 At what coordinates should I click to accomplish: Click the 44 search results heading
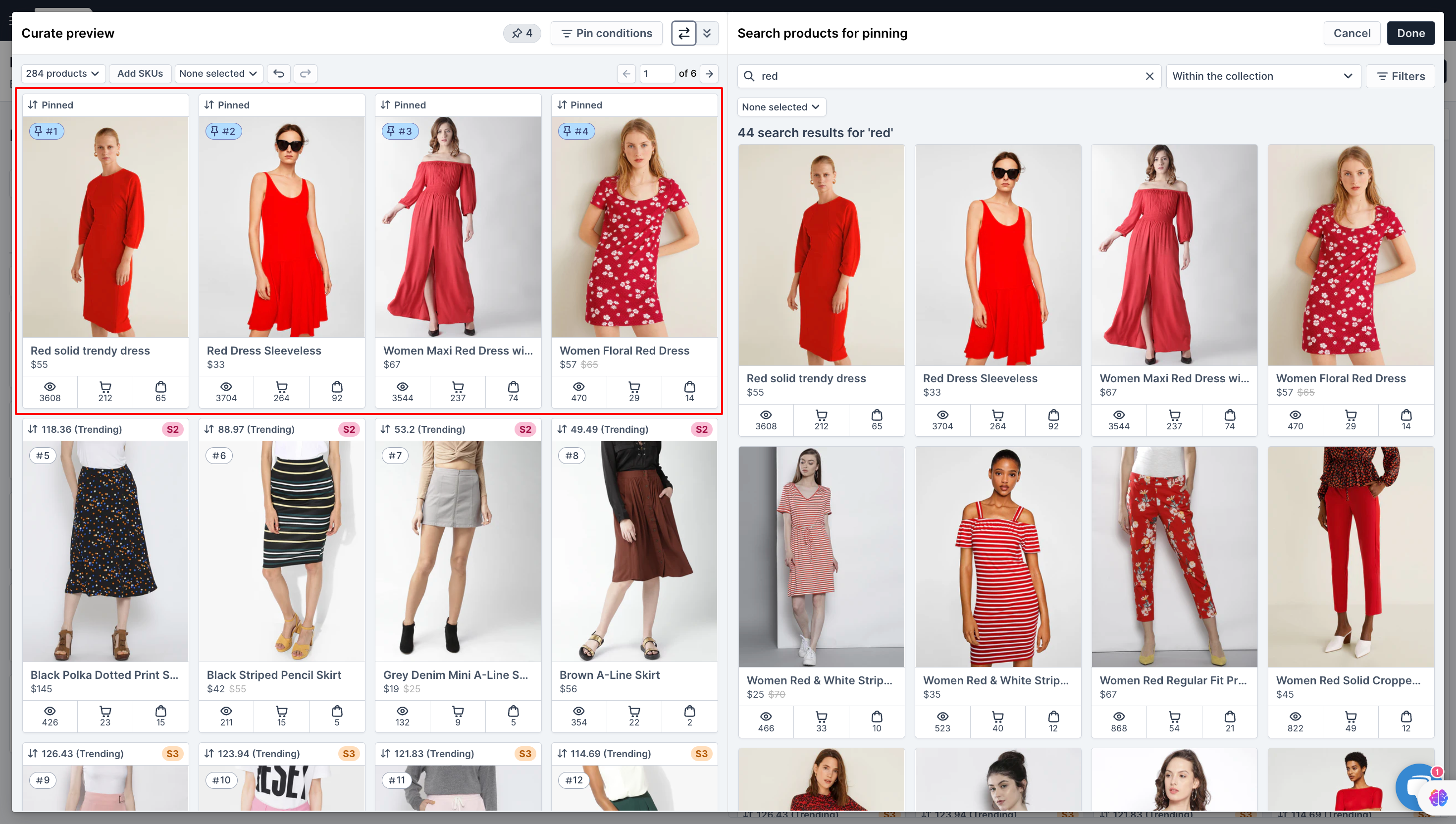pyautogui.click(x=815, y=133)
